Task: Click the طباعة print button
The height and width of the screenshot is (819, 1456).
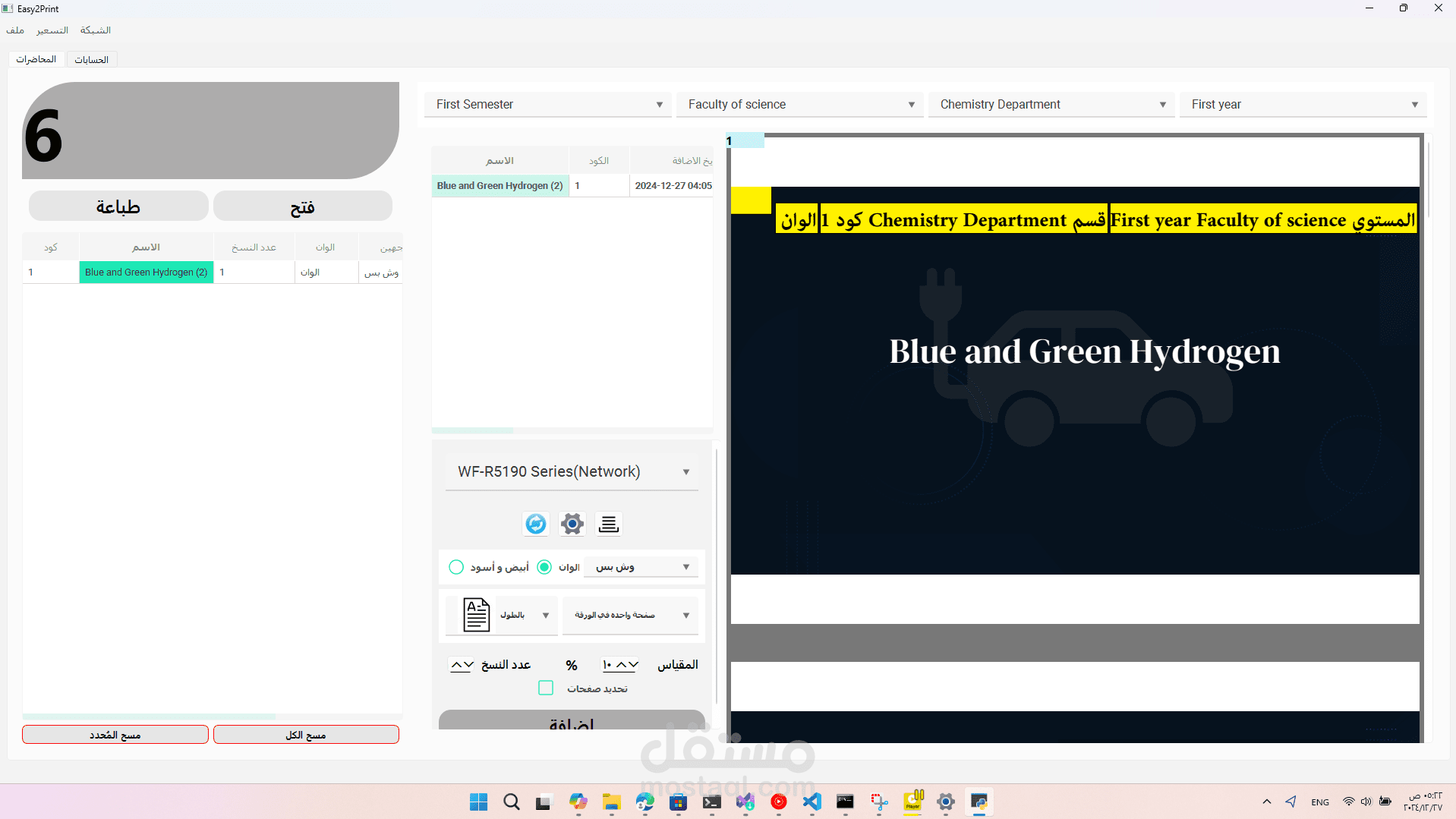Action: pyautogui.click(x=118, y=206)
